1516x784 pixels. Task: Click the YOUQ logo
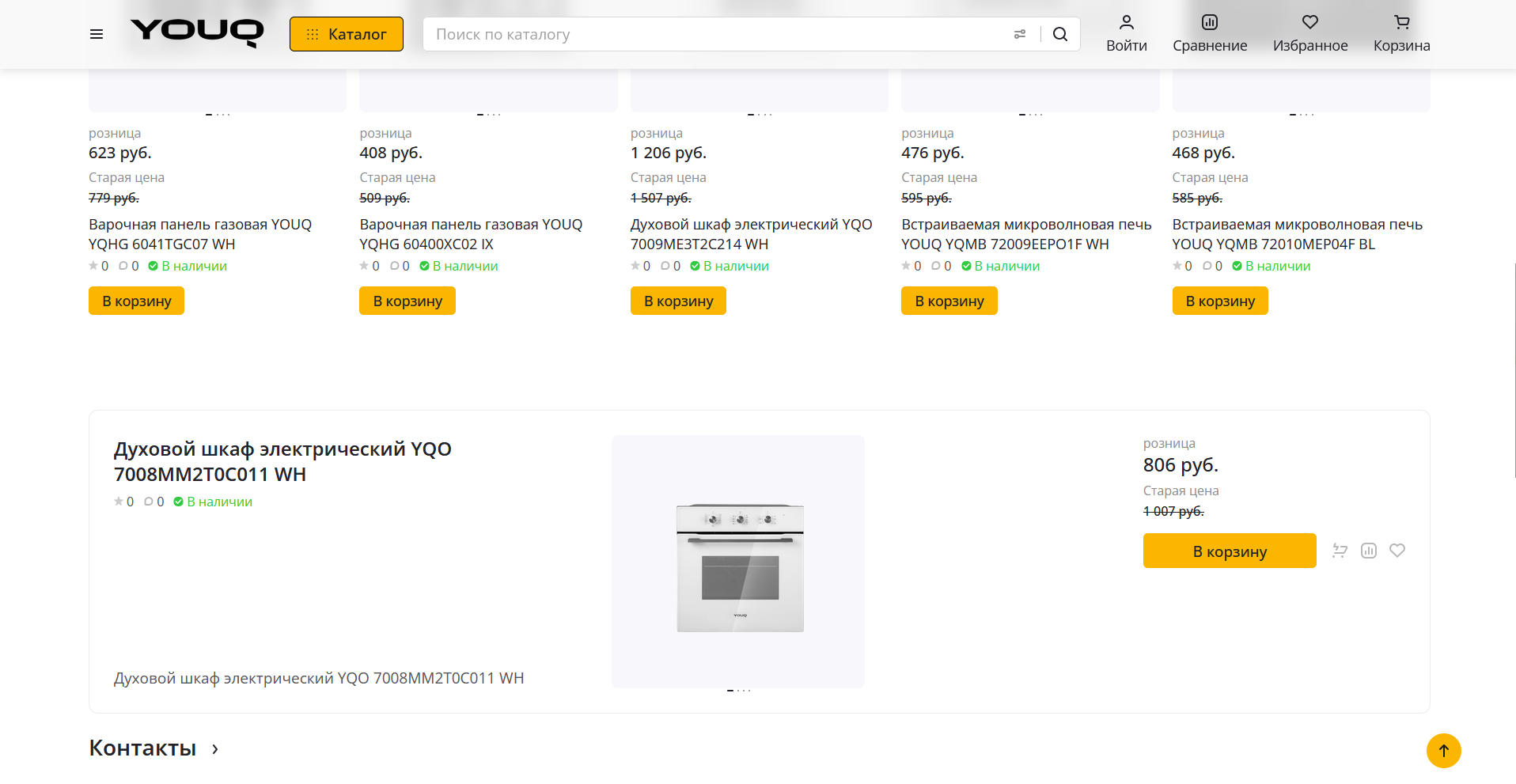tap(197, 33)
